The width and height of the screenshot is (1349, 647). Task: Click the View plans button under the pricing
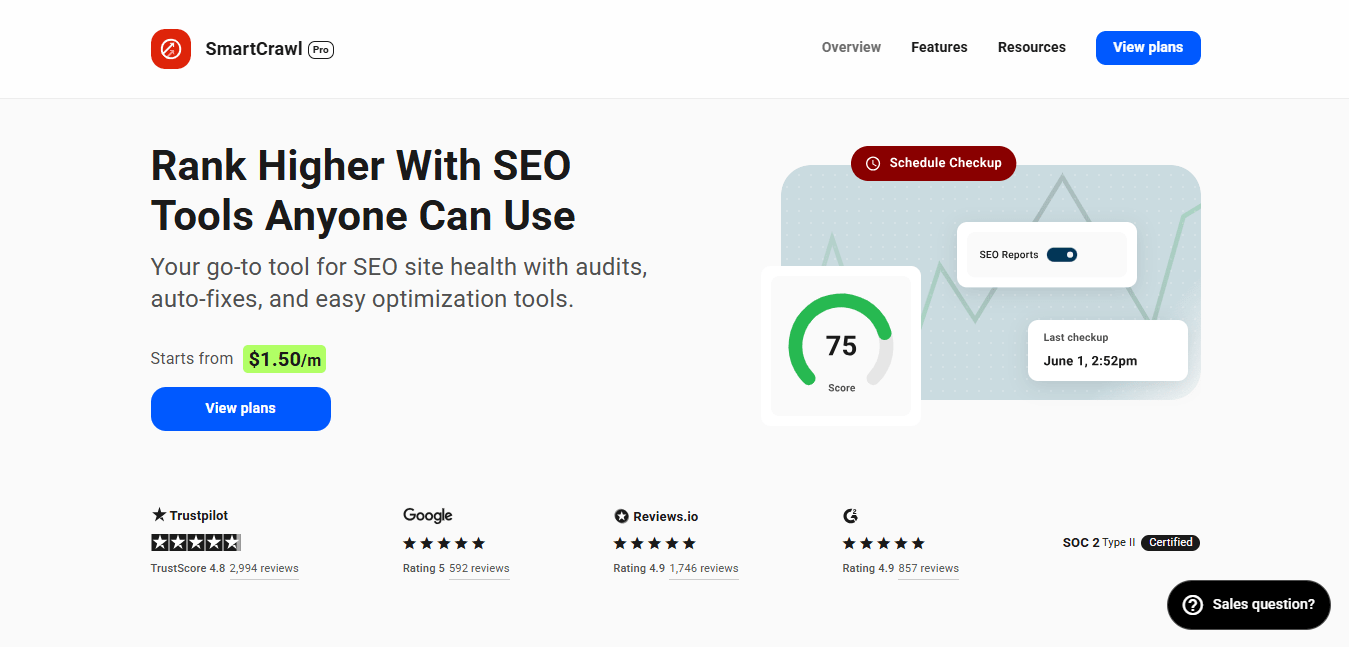[241, 408]
